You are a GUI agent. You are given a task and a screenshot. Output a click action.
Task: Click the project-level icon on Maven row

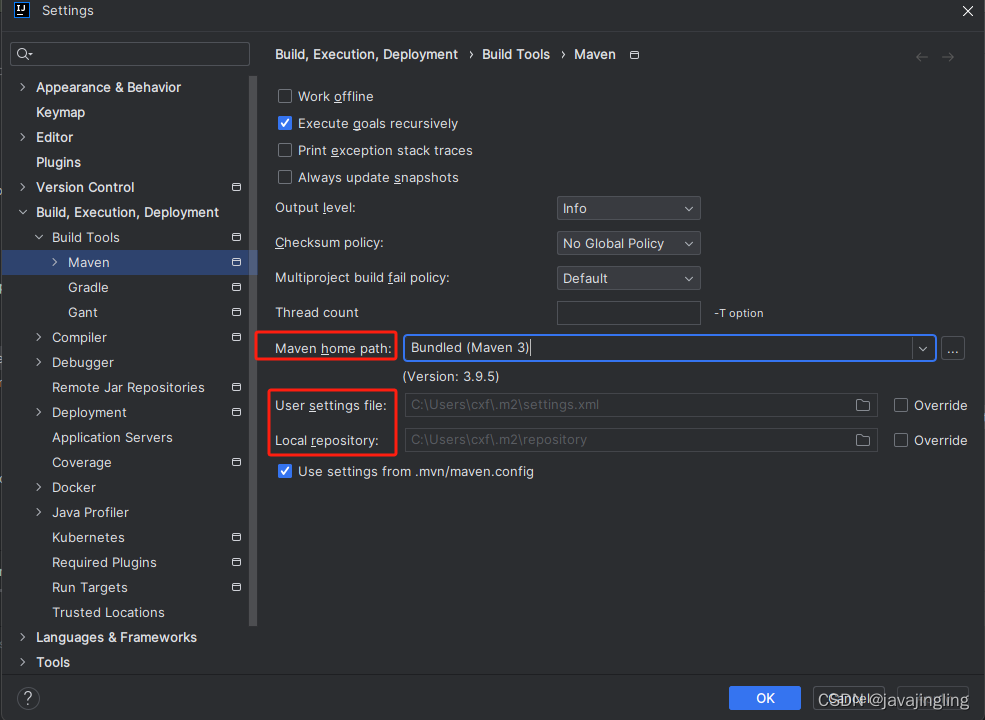coord(236,262)
